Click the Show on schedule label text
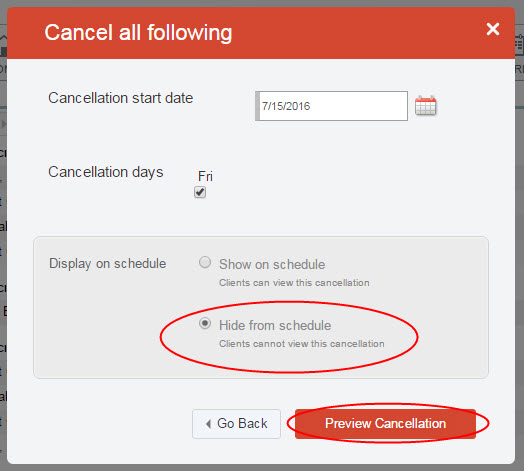The width and height of the screenshot is (524, 471). coord(272,264)
